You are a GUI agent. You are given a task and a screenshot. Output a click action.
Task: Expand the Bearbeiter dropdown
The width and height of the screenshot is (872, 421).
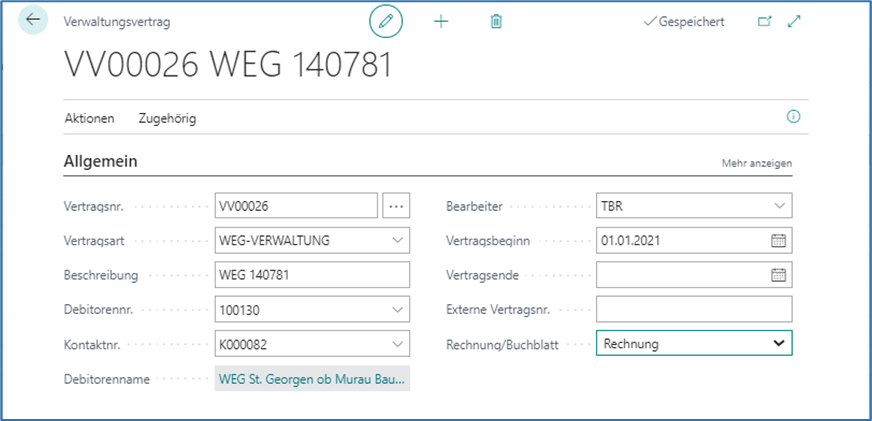pyautogui.click(x=779, y=206)
